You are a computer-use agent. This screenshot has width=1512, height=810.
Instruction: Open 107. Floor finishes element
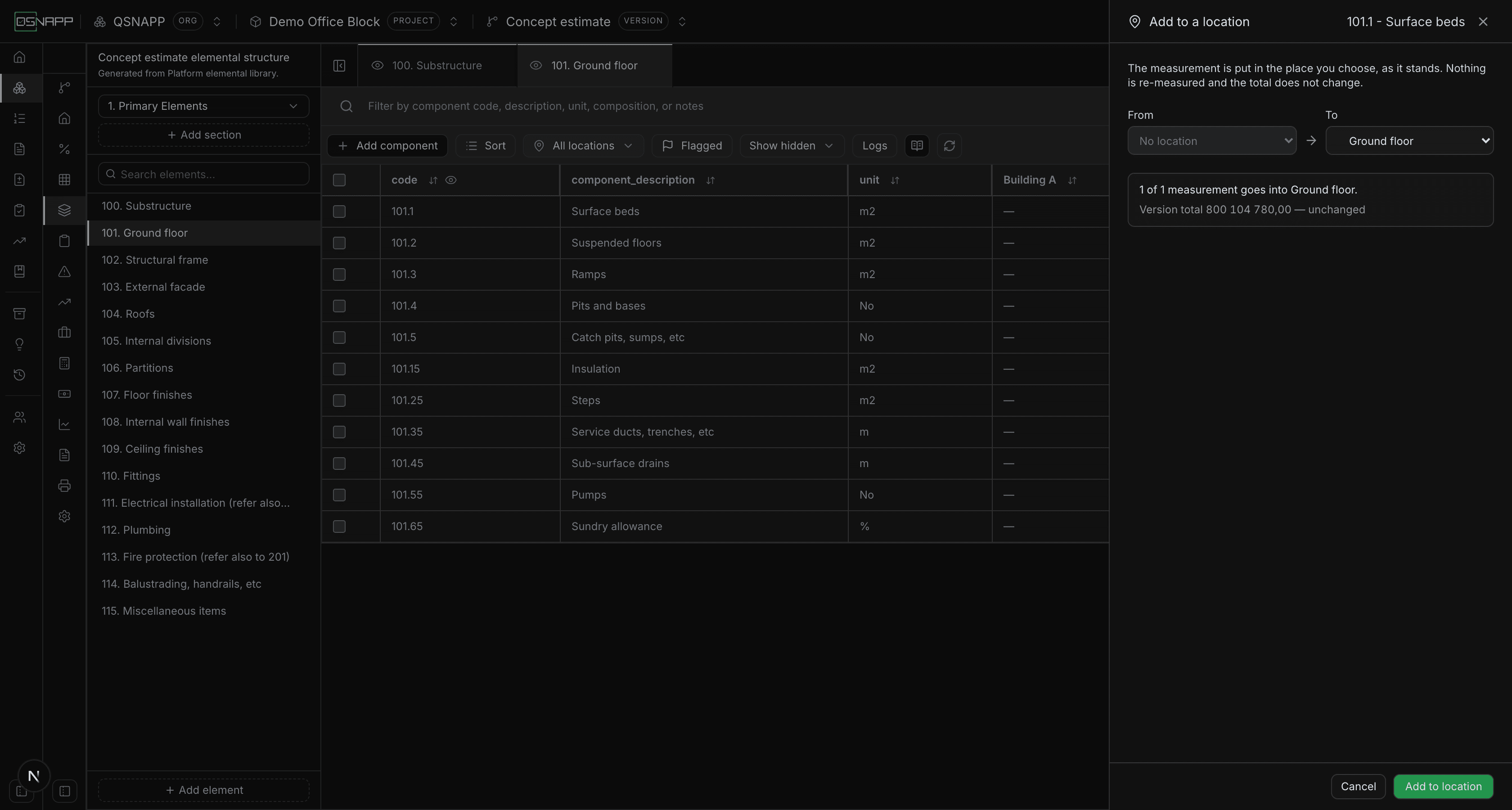coord(204,395)
